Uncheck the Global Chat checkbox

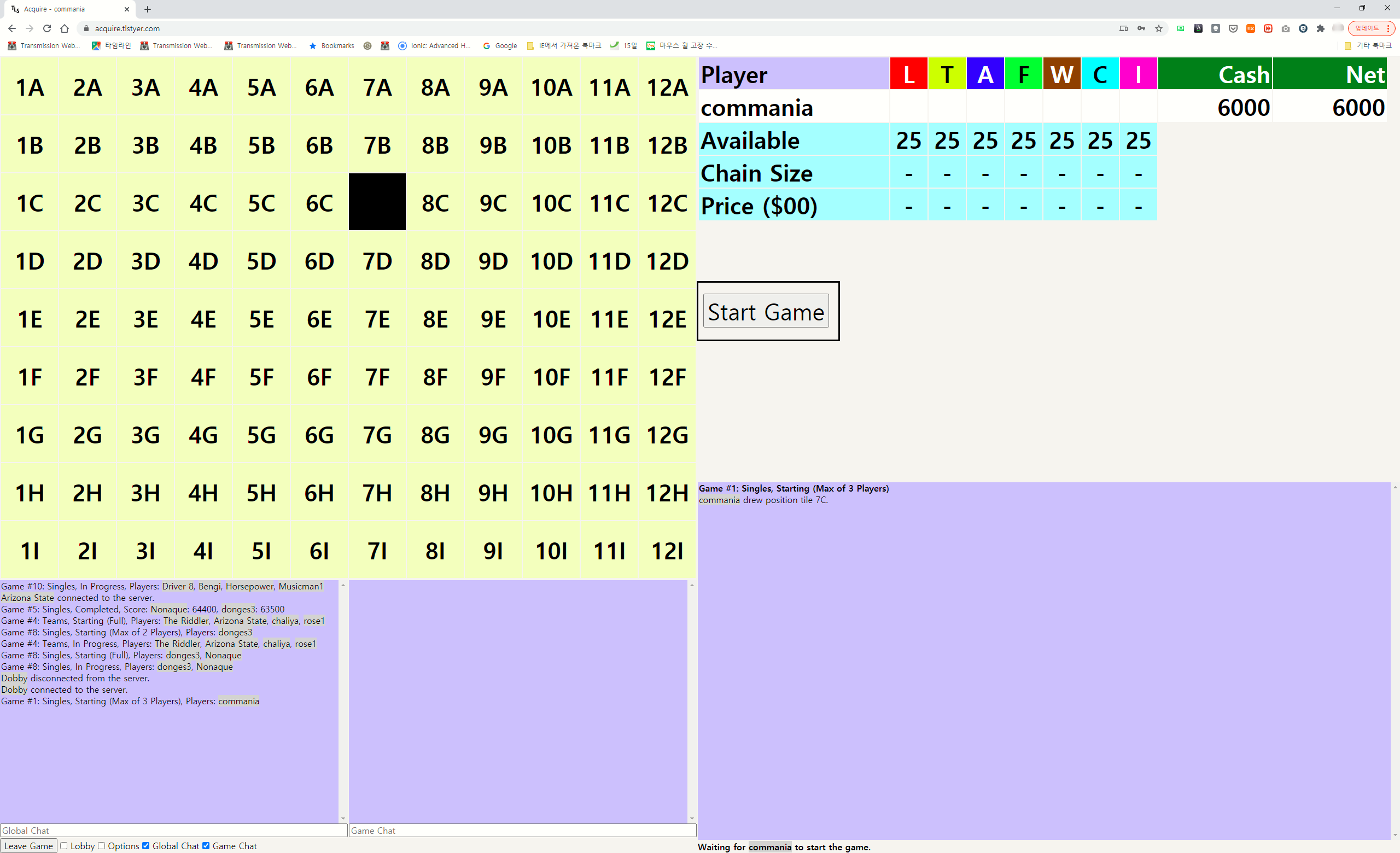click(146, 845)
